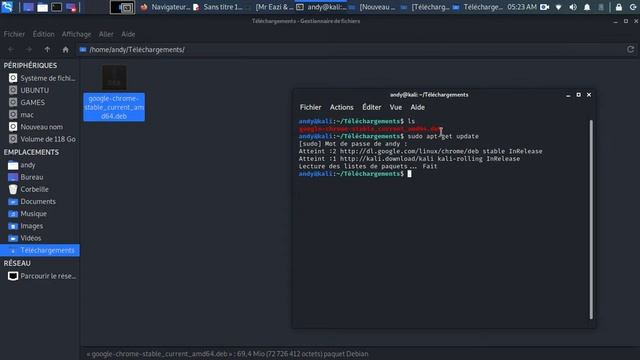Open terminal Fichier menu

point(311,107)
